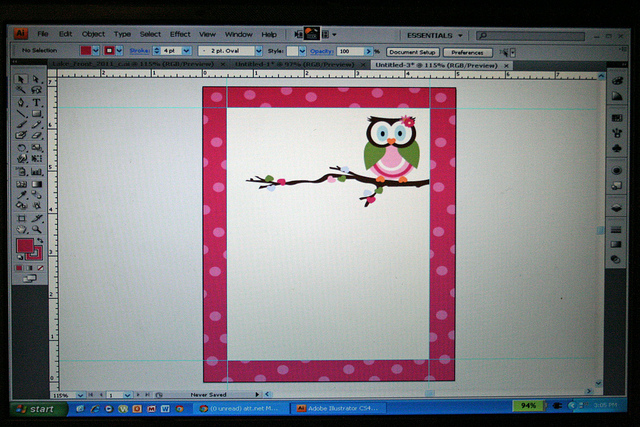The height and width of the screenshot is (427, 640).
Task: Select the Warp tool
Action: (21, 159)
